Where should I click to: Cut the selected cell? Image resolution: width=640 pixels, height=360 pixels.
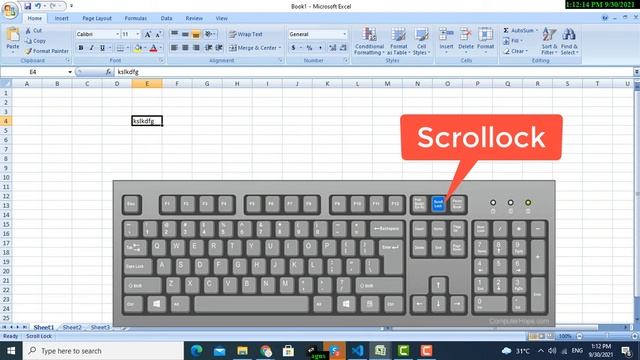(33, 31)
